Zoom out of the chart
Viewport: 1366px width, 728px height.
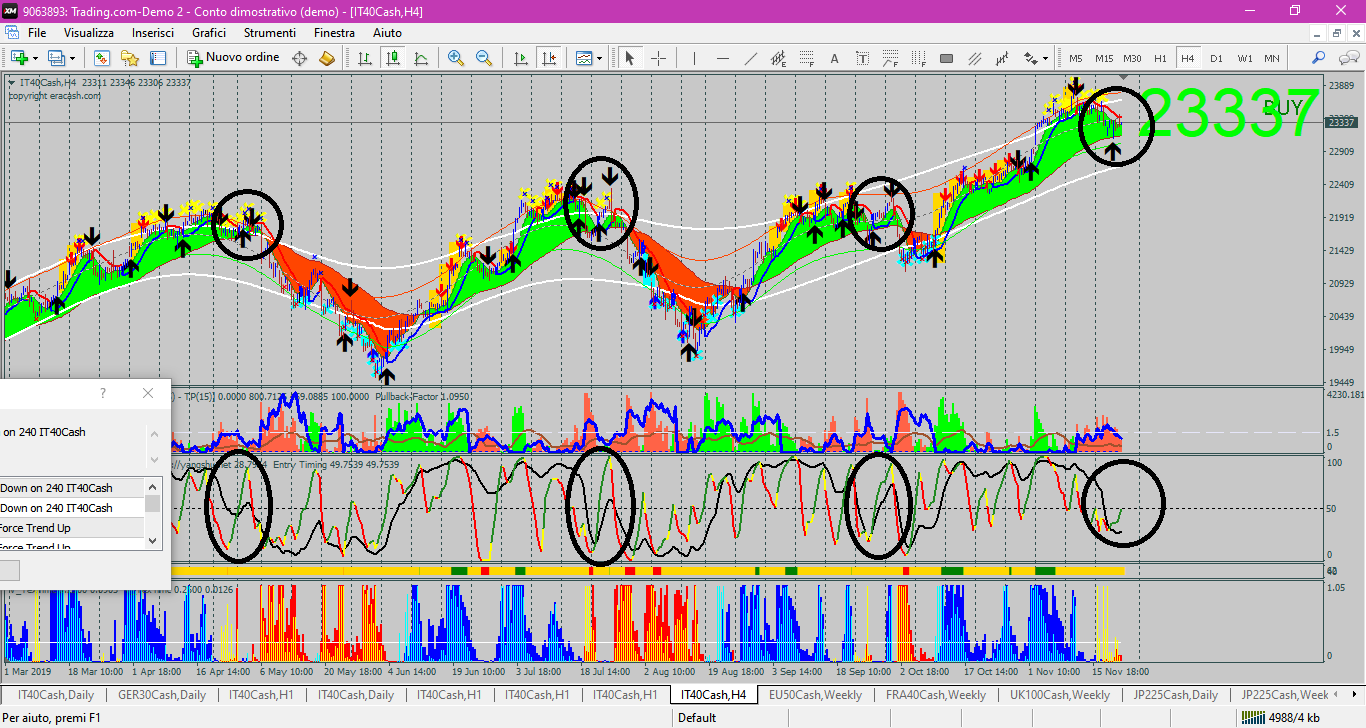pos(484,58)
